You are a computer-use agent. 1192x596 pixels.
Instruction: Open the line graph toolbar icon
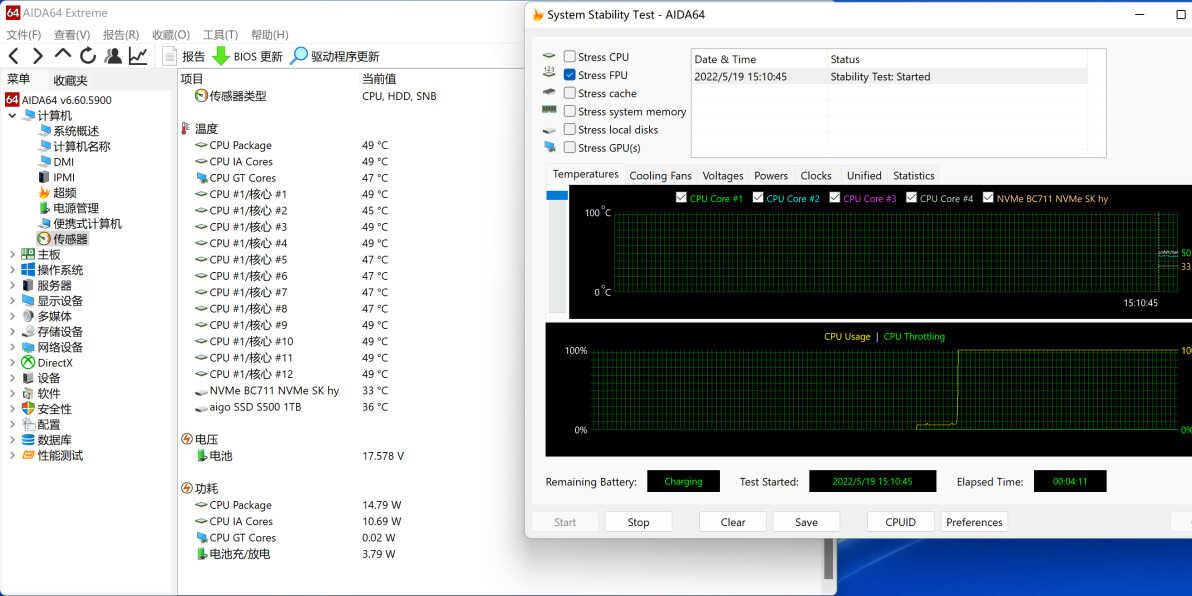click(x=138, y=55)
